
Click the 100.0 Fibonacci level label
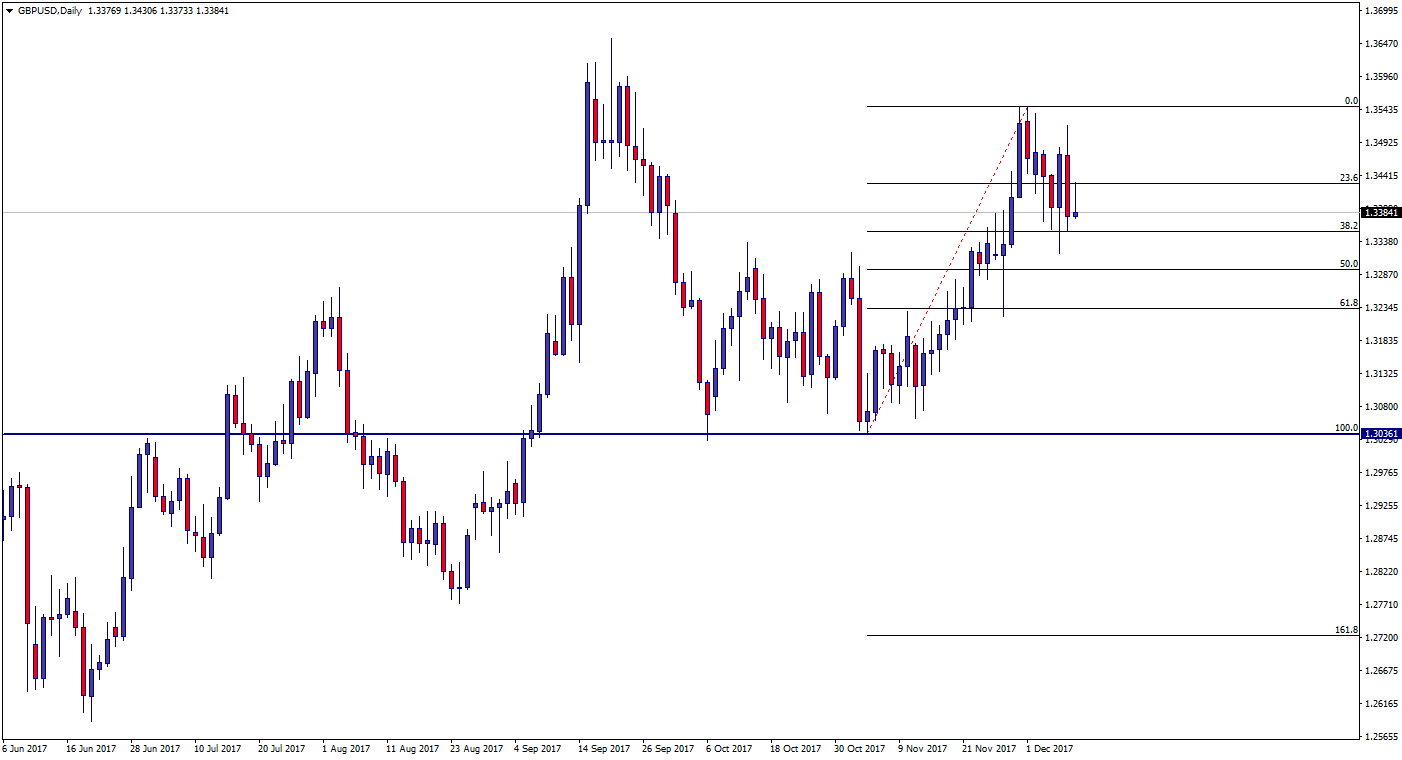click(x=1346, y=428)
